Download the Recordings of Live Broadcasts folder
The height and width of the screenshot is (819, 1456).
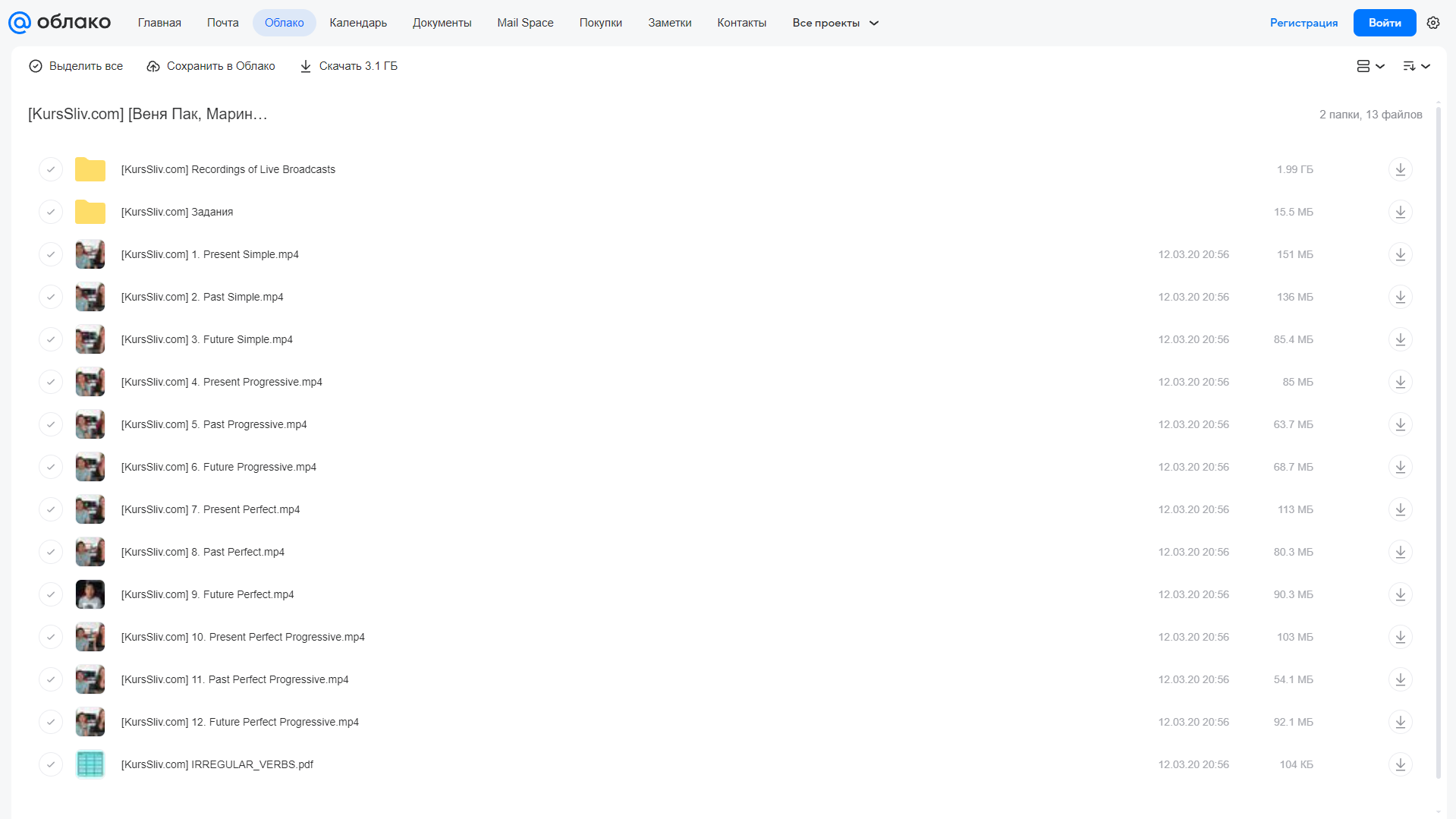point(1400,169)
